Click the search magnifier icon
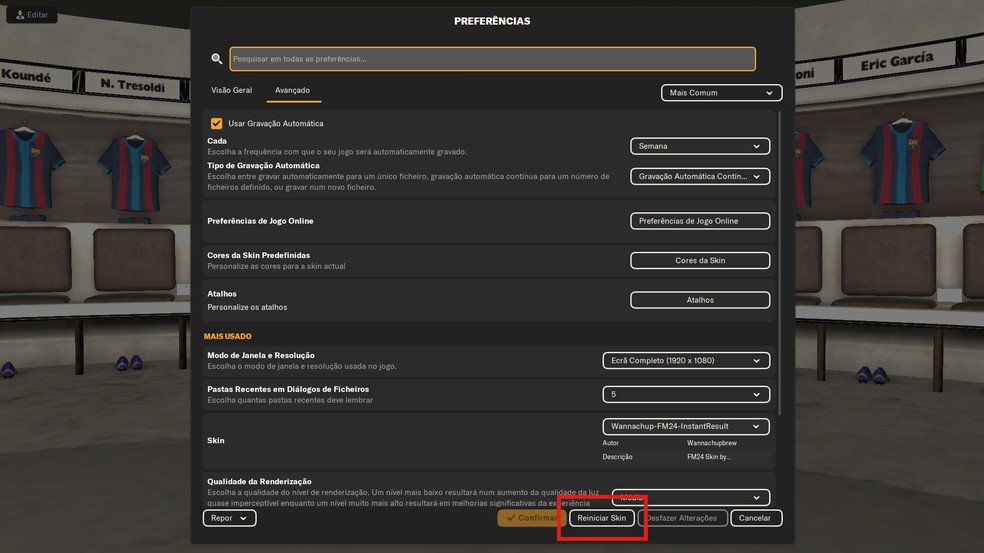 (x=217, y=58)
